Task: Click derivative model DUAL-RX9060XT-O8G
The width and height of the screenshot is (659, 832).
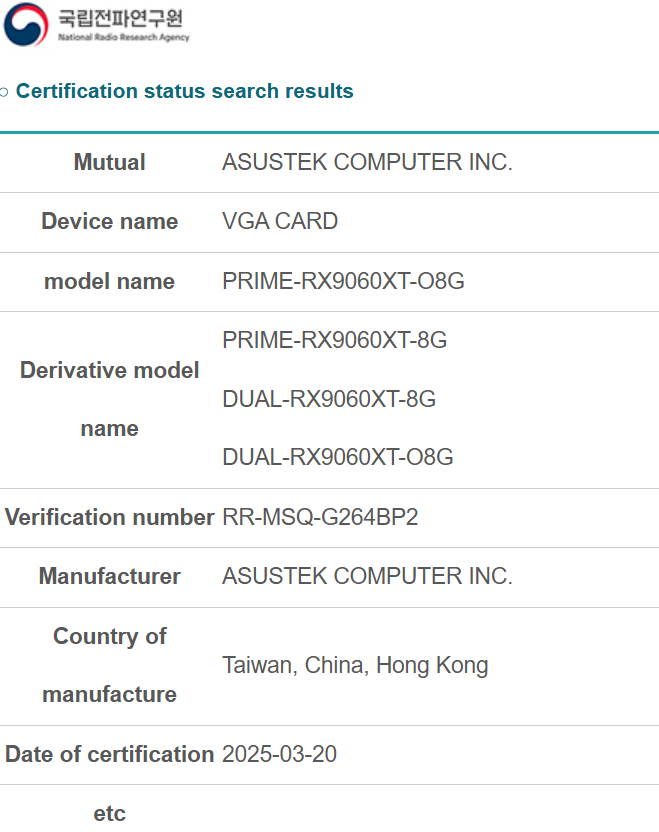Action: pos(337,457)
